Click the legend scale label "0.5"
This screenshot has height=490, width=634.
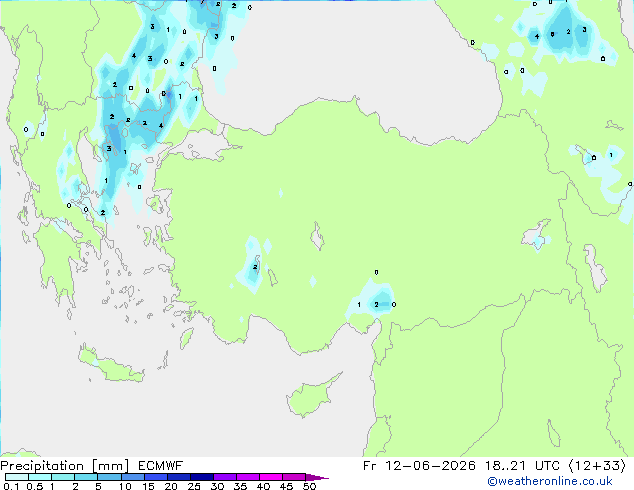(34, 486)
